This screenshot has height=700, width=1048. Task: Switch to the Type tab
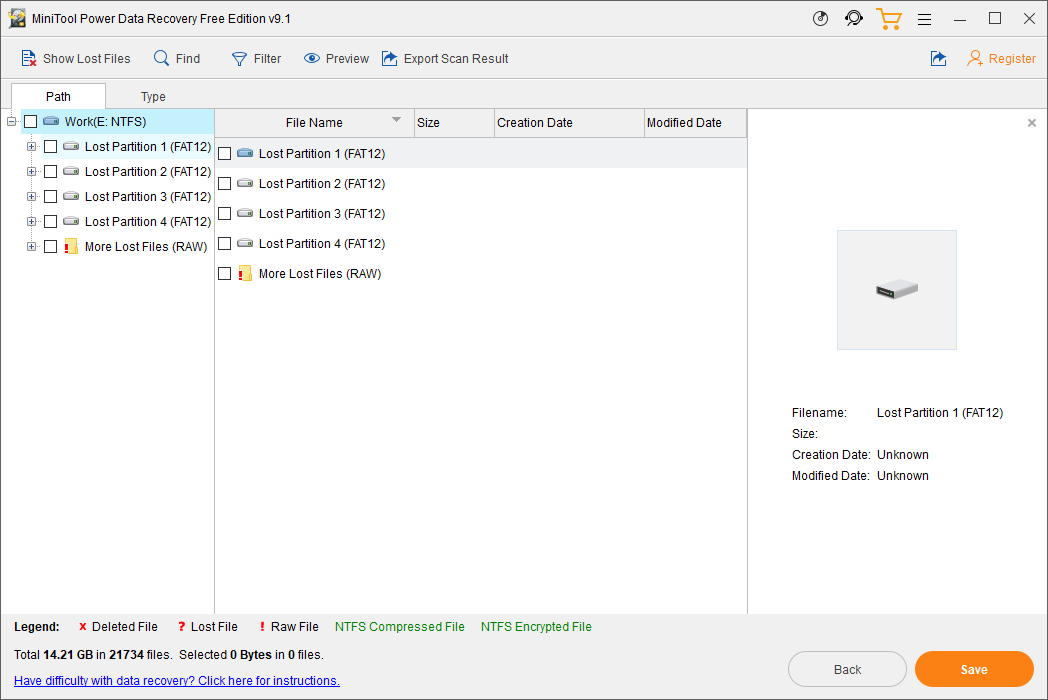[x=153, y=96]
